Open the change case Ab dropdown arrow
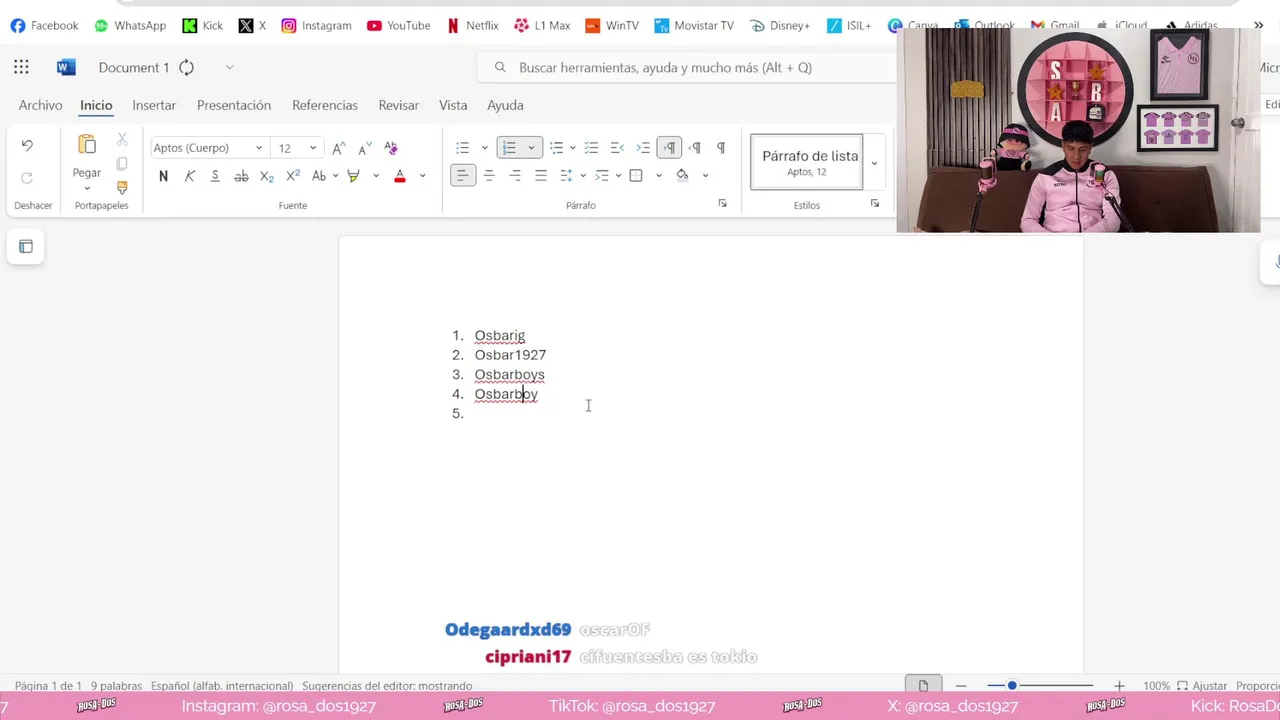 coord(335,176)
